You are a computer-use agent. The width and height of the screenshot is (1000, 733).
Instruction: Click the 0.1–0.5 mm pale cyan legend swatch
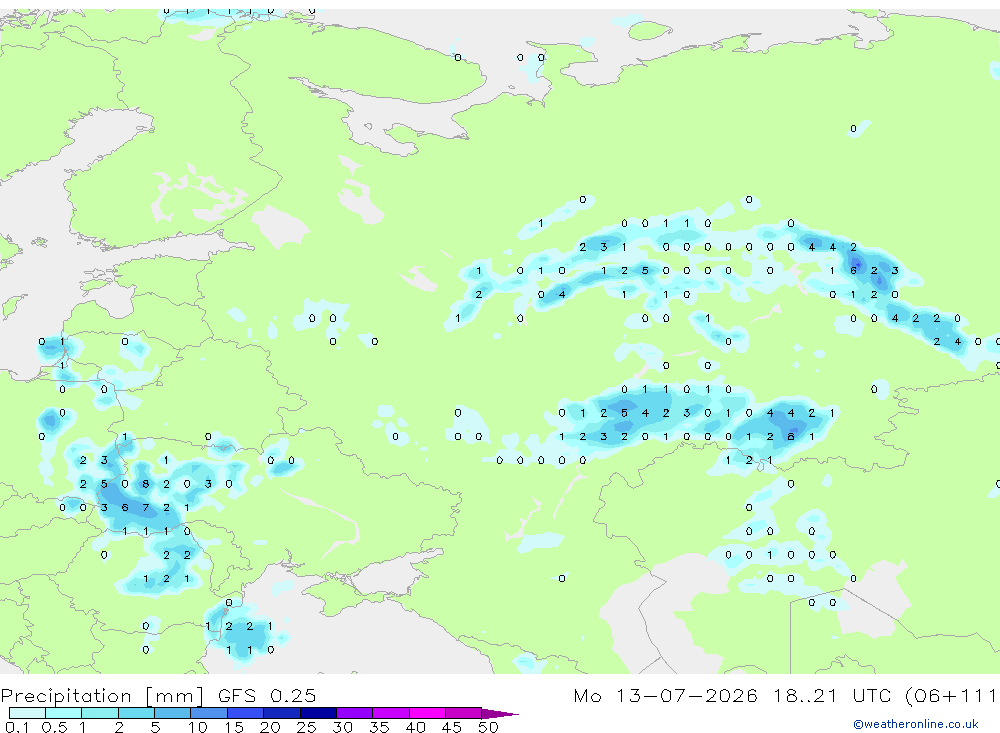point(27,713)
